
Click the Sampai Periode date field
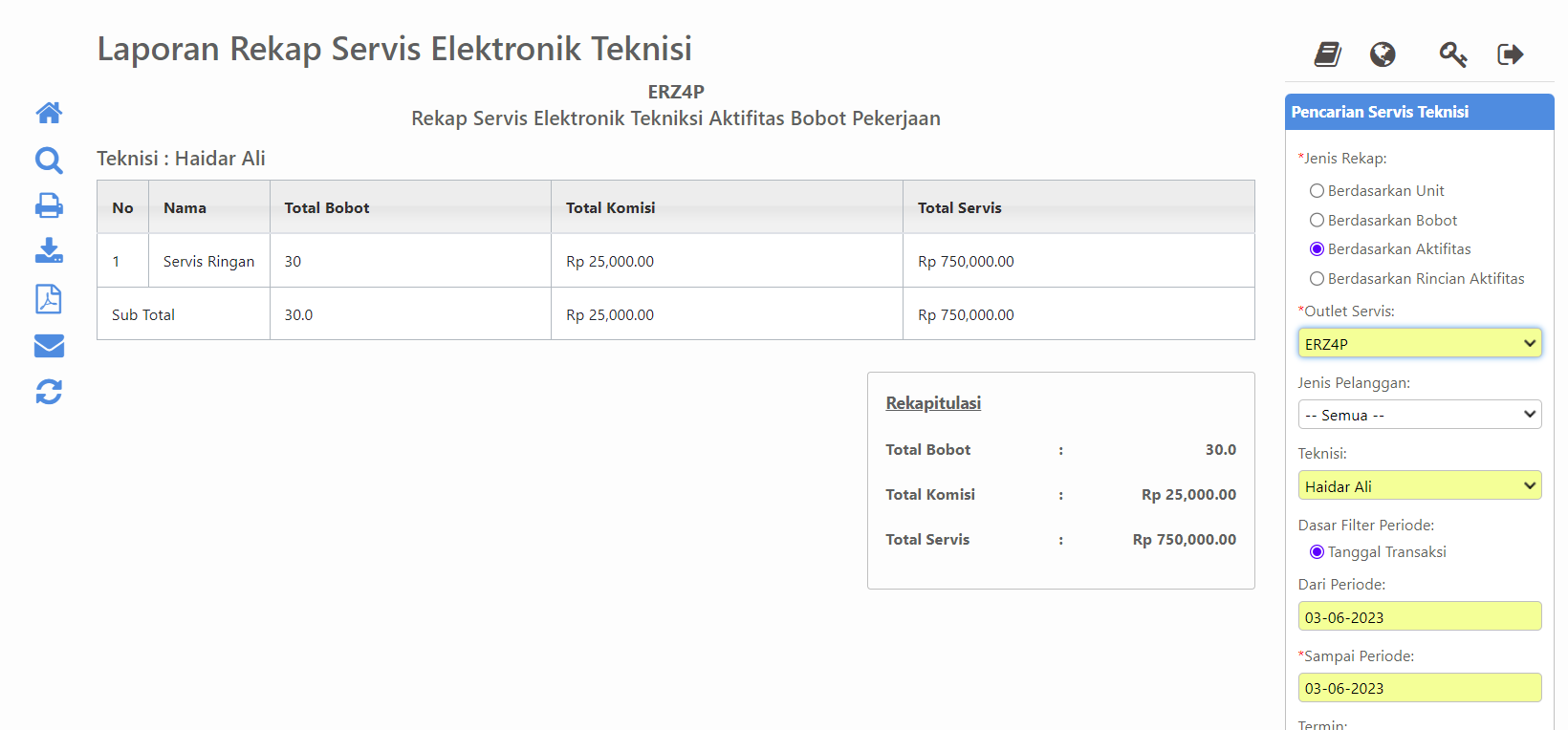pyautogui.click(x=1420, y=688)
